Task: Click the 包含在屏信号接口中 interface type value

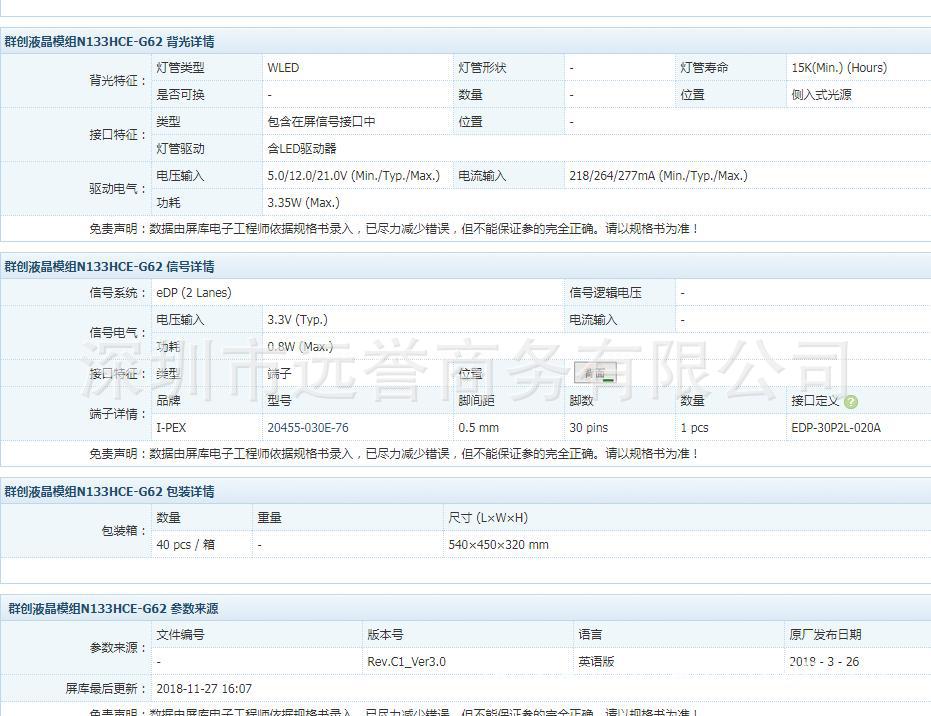Action: pos(321,122)
